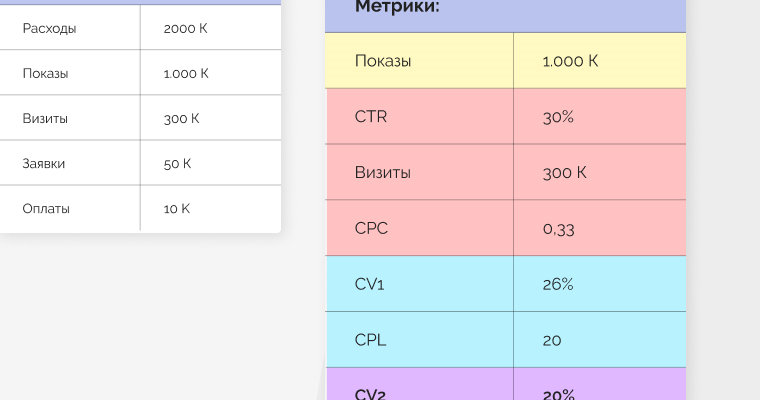Click the Расходы label cell
This screenshot has height=400, width=760.
49,28
